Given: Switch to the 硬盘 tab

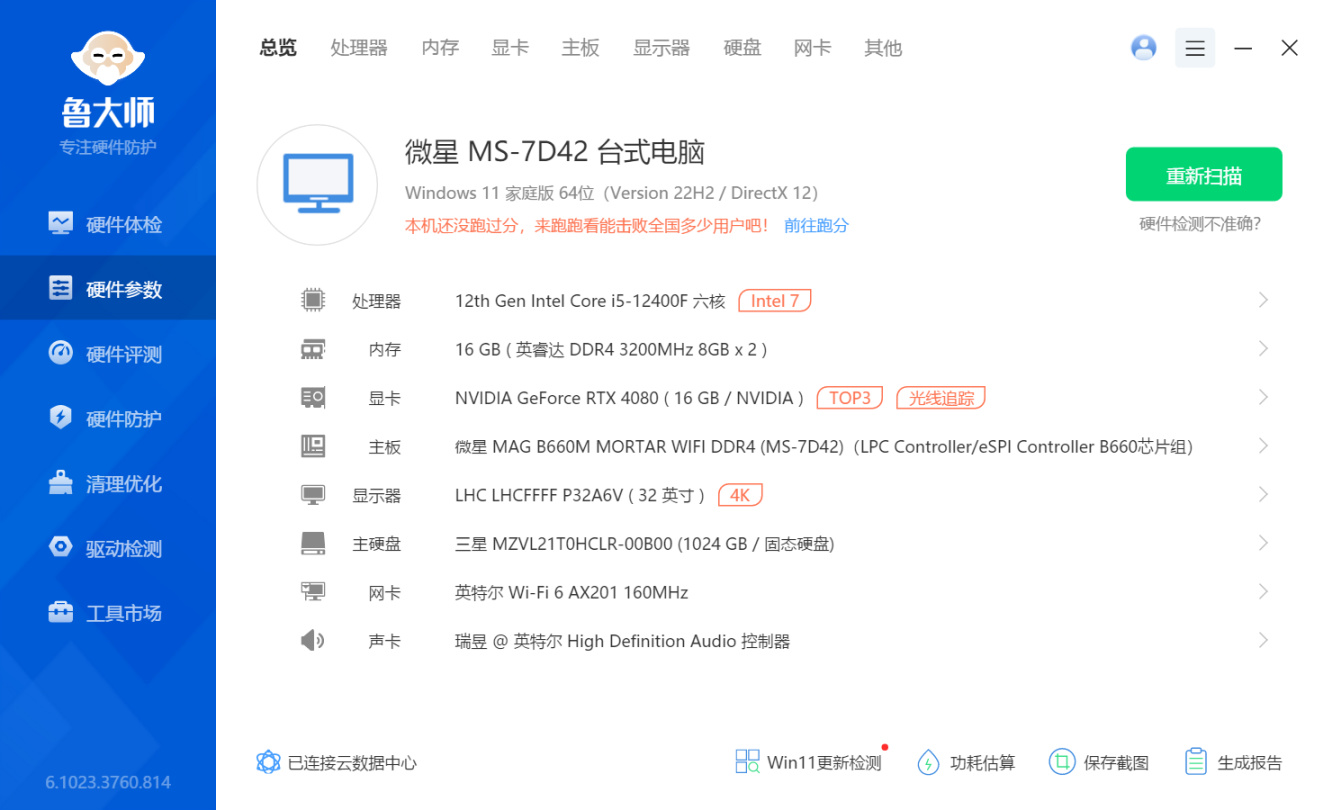Looking at the screenshot, I should [x=742, y=48].
